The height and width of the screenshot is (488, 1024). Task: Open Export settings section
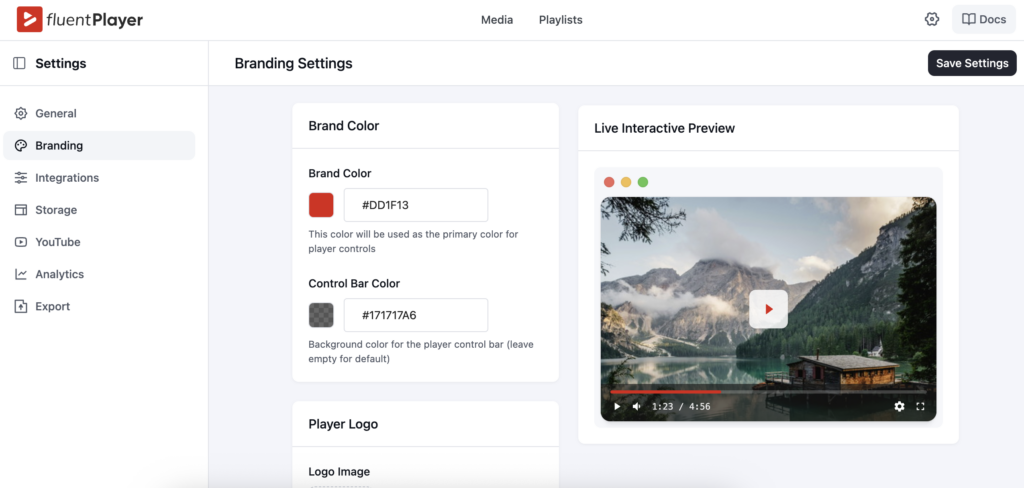point(99,306)
